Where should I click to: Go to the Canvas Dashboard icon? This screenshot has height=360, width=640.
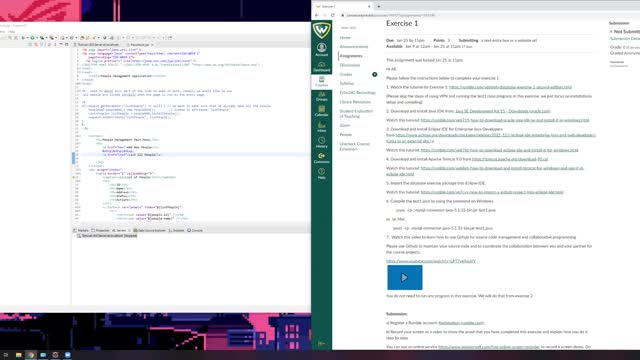point(322,67)
